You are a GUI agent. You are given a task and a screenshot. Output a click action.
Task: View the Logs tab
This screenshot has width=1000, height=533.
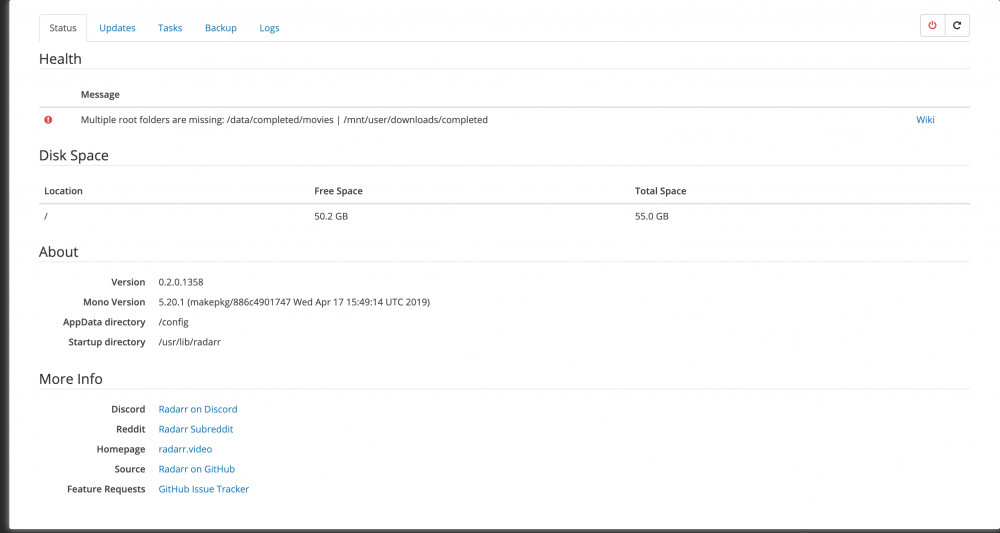(x=269, y=28)
